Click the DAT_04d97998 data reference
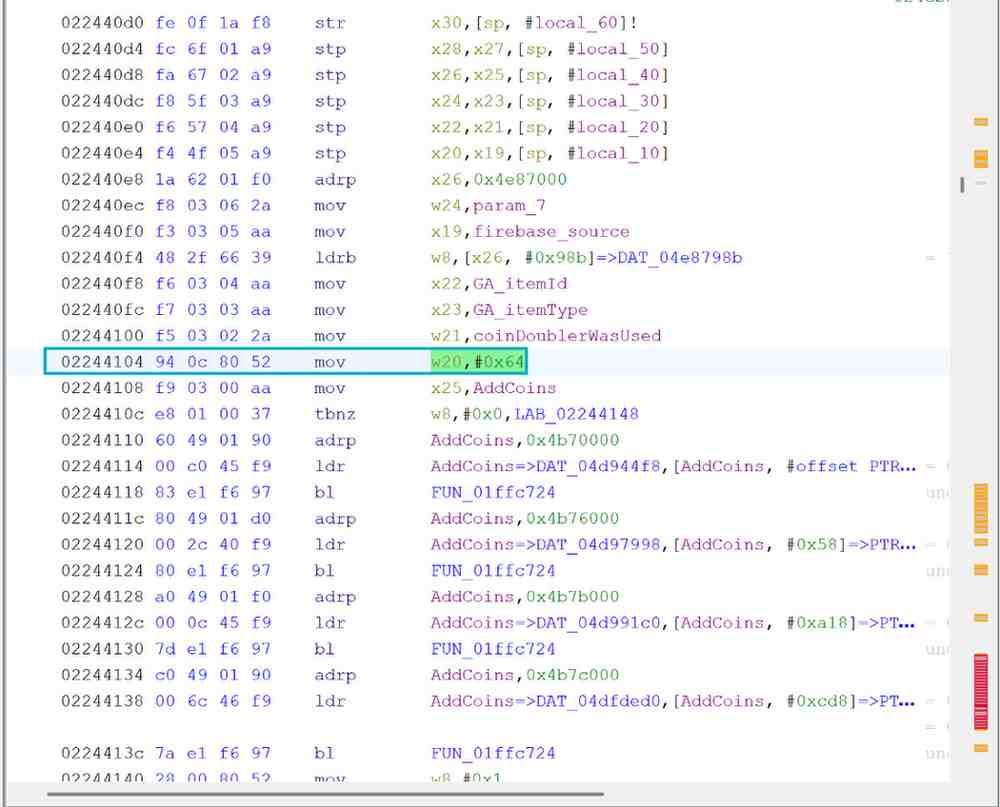Screen dimensions: 1000x807 [x=598, y=544]
